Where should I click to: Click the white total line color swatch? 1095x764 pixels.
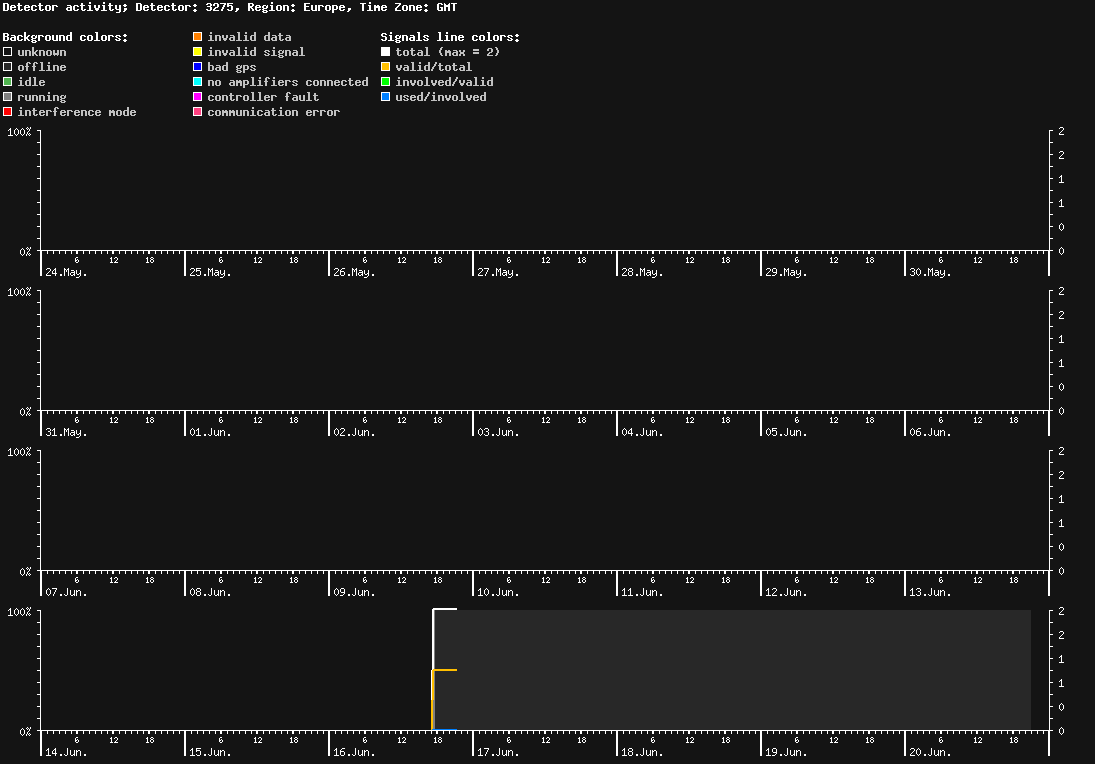tap(385, 52)
